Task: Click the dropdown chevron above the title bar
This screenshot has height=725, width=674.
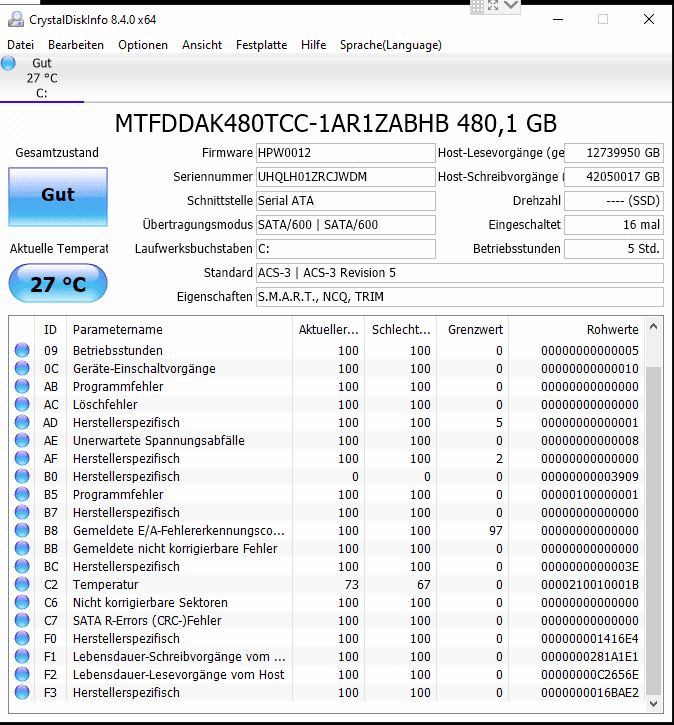Action: click(511, 6)
